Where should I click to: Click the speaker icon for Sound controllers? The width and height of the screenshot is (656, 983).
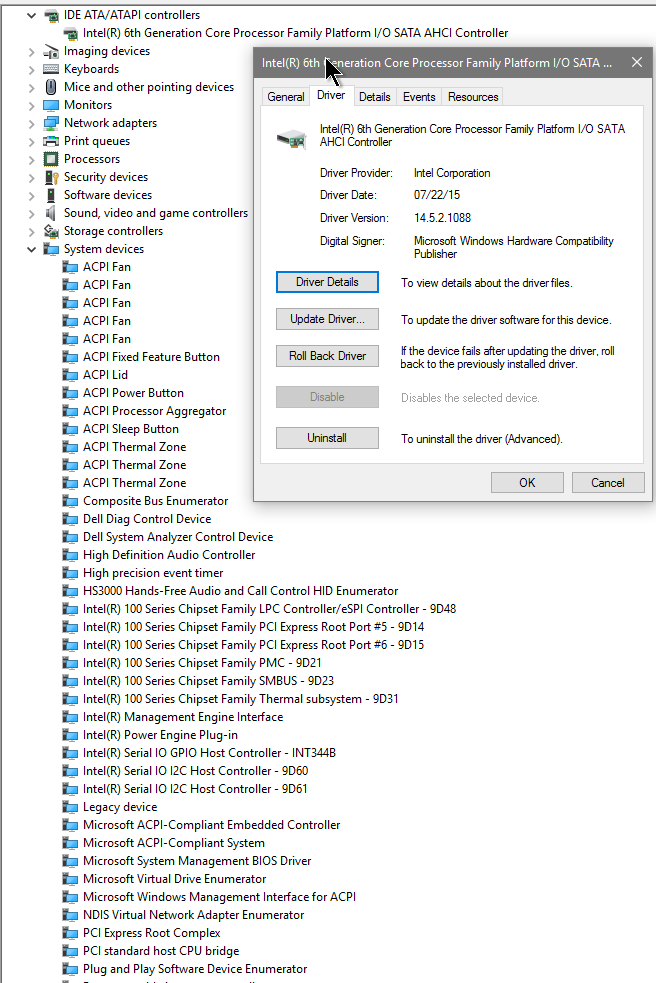click(x=51, y=213)
